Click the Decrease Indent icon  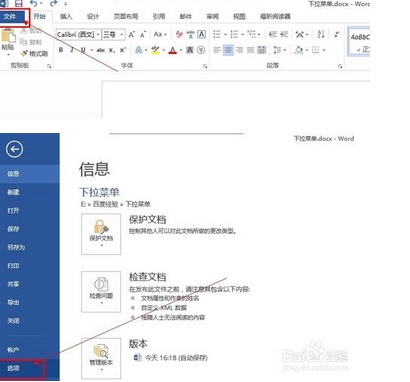(x=273, y=34)
